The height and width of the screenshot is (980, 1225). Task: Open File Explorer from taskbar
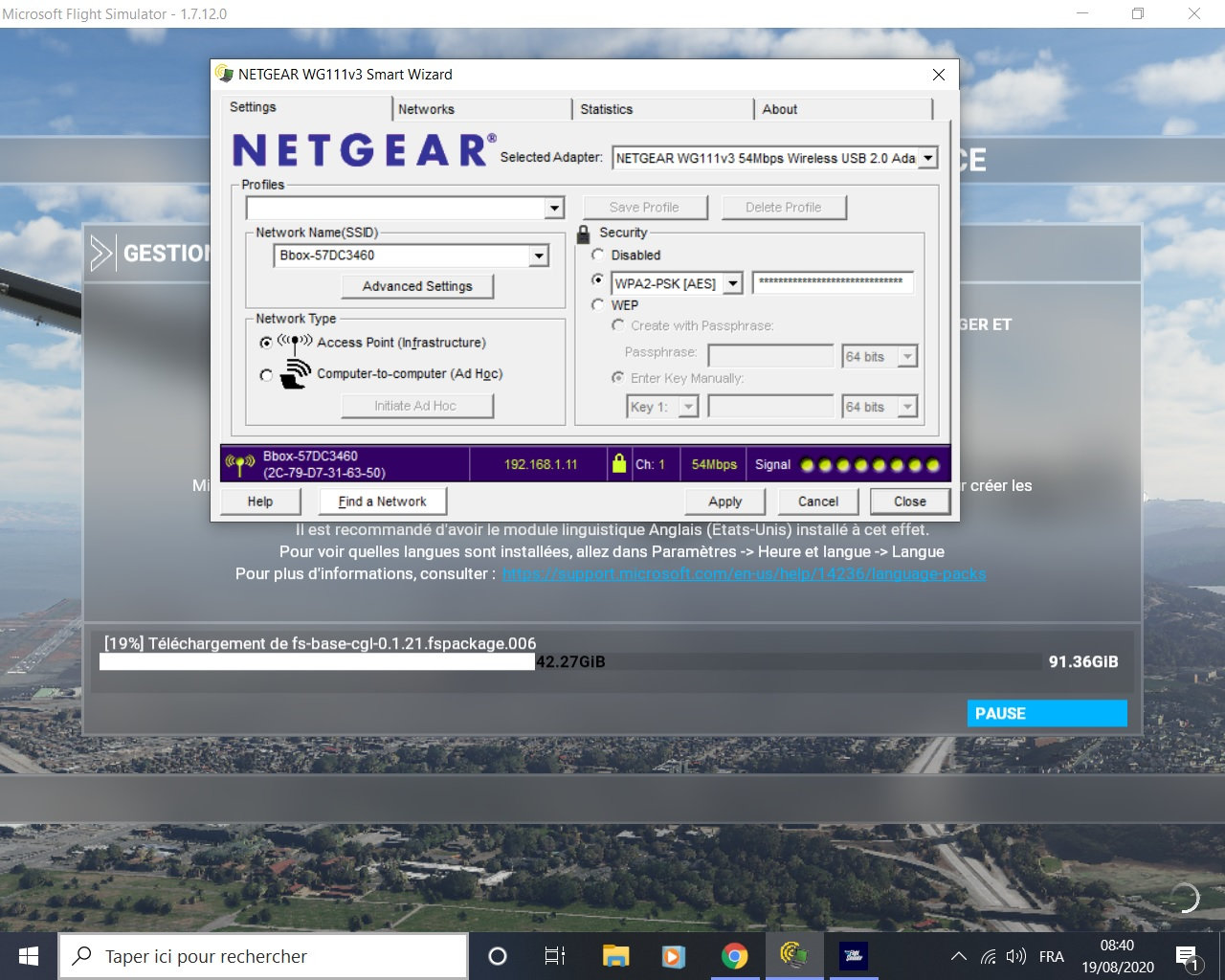[x=615, y=956]
